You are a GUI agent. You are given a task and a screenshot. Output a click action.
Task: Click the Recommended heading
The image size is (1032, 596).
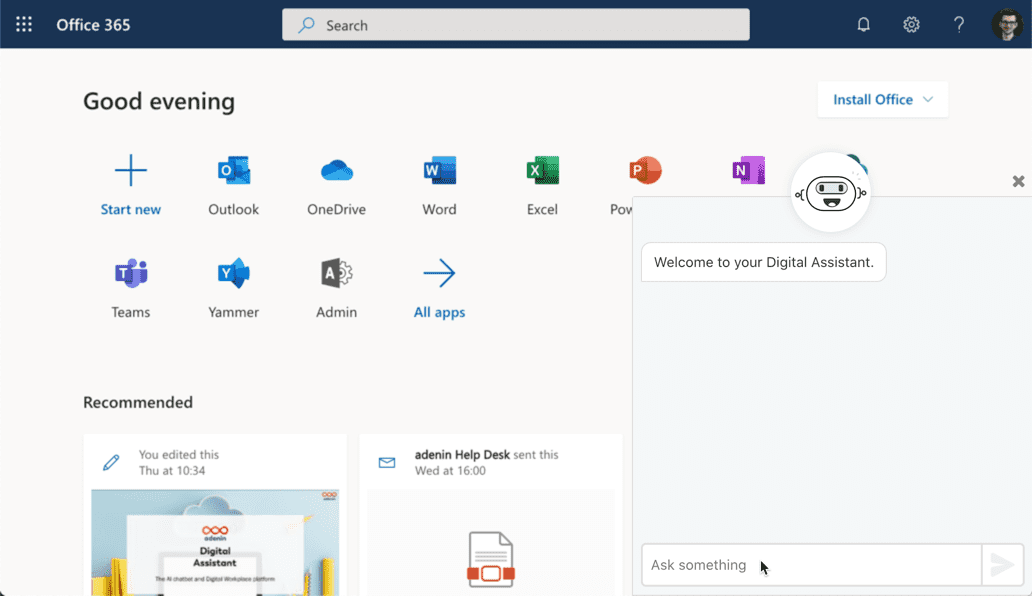click(x=138, y=402)
